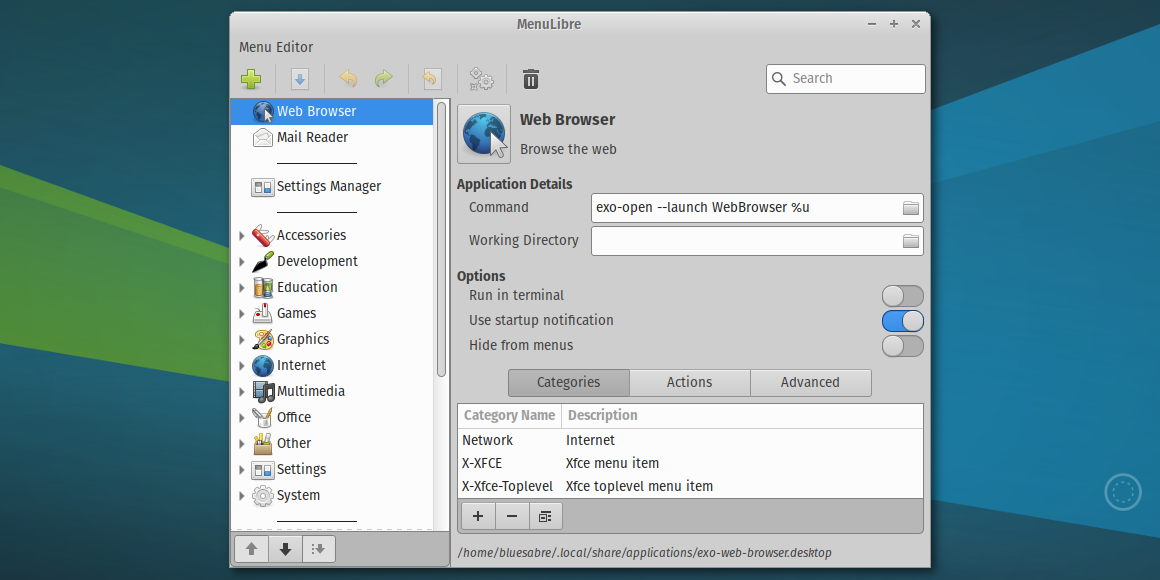This screenshot has width=1160, height=580.
Task: Click the Undo toolbar icon
Action: (x=348, y=78)
